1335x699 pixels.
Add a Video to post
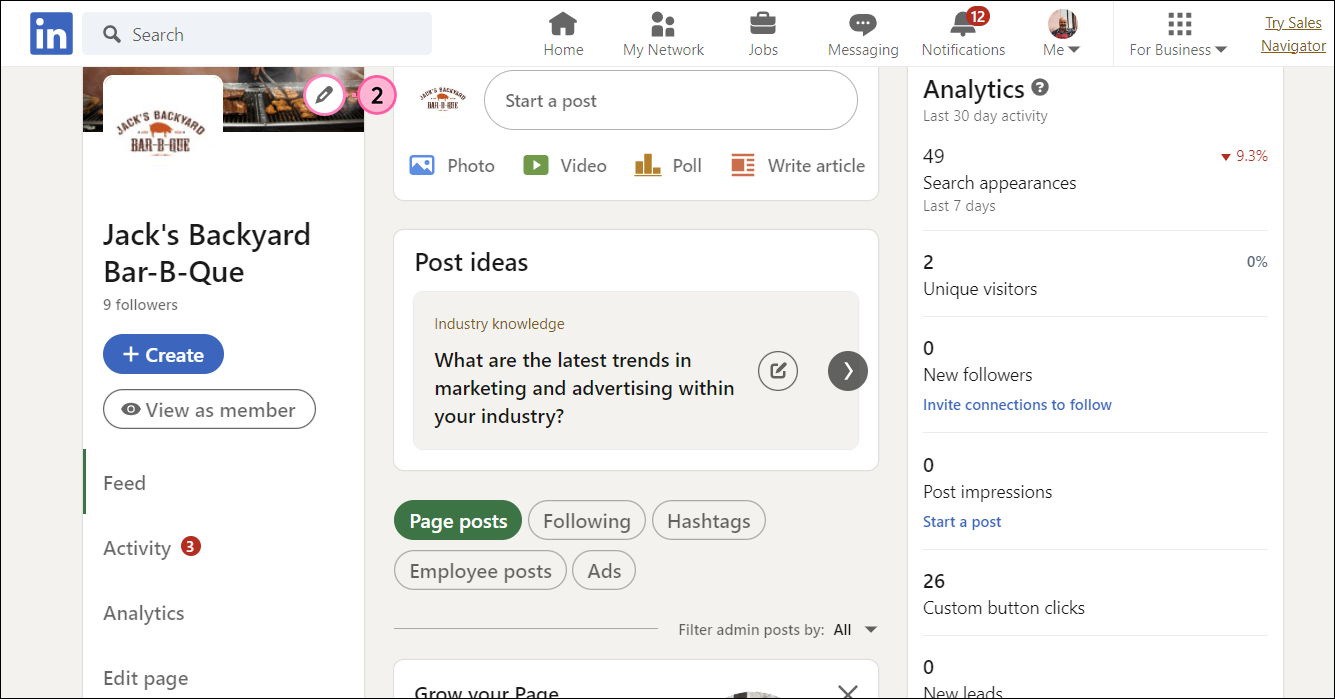coord(565,166)
